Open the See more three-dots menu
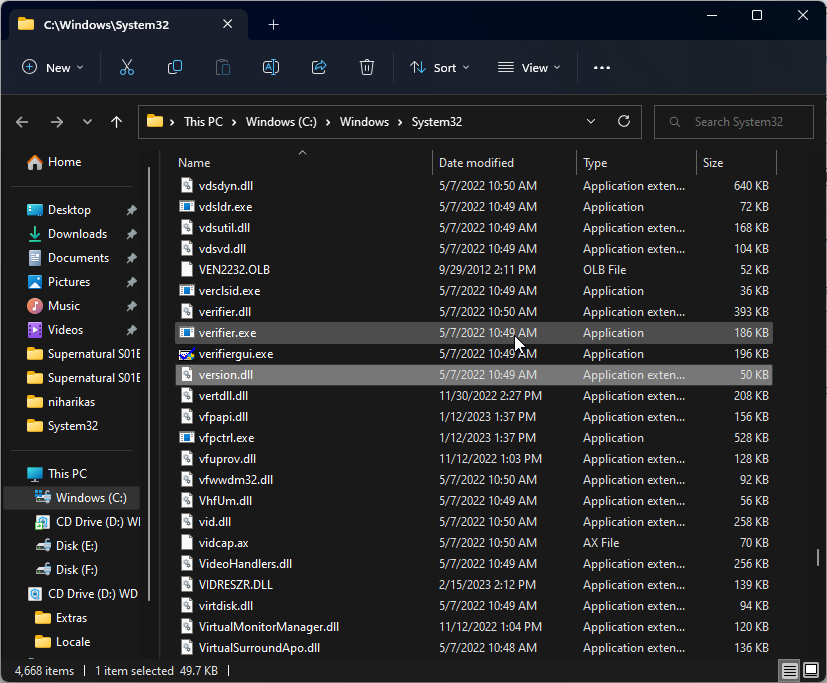The image size is (827, 683). coord(601,67)
